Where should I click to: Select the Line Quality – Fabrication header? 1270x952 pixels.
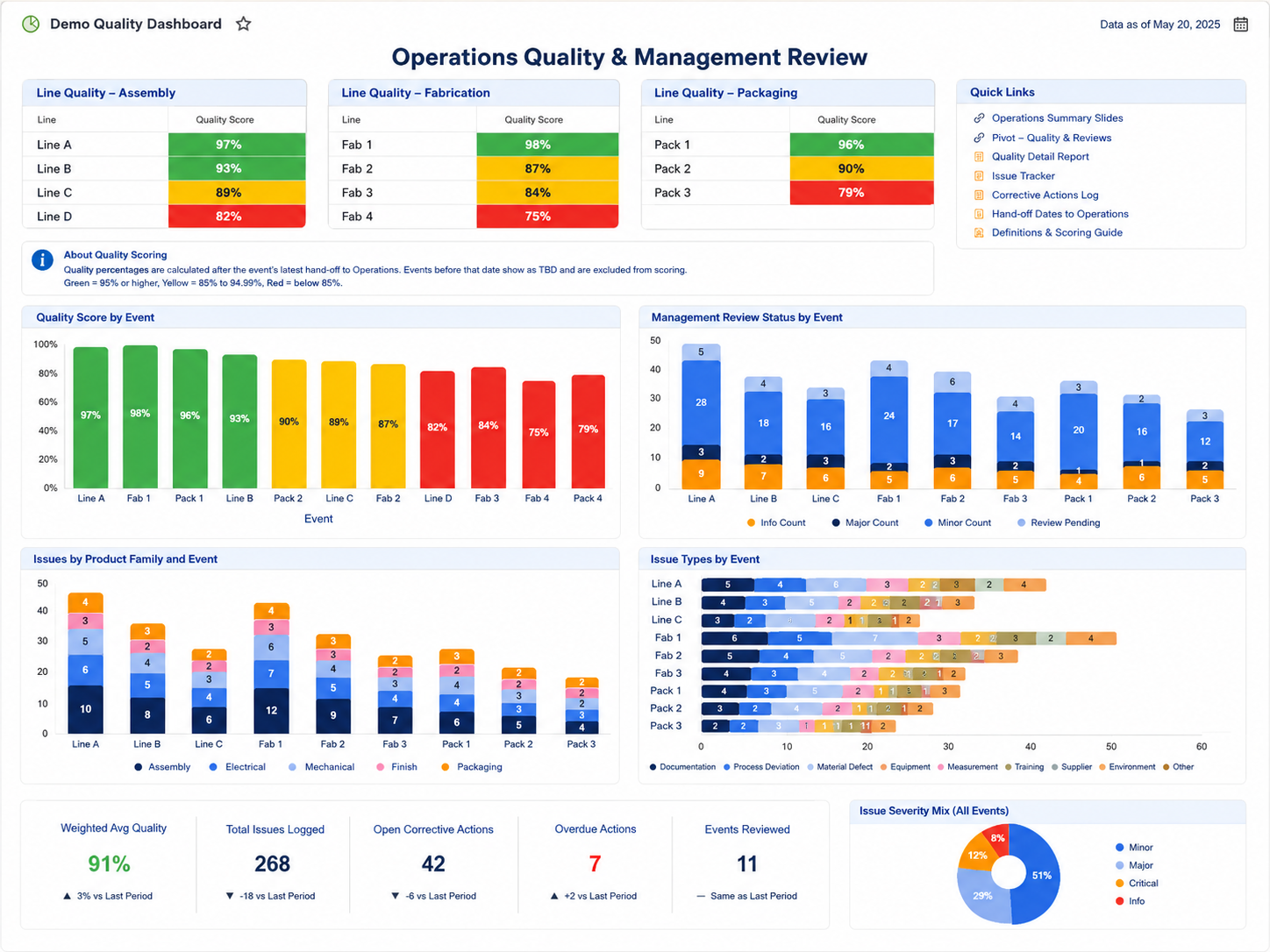click(x=416, y=93)
